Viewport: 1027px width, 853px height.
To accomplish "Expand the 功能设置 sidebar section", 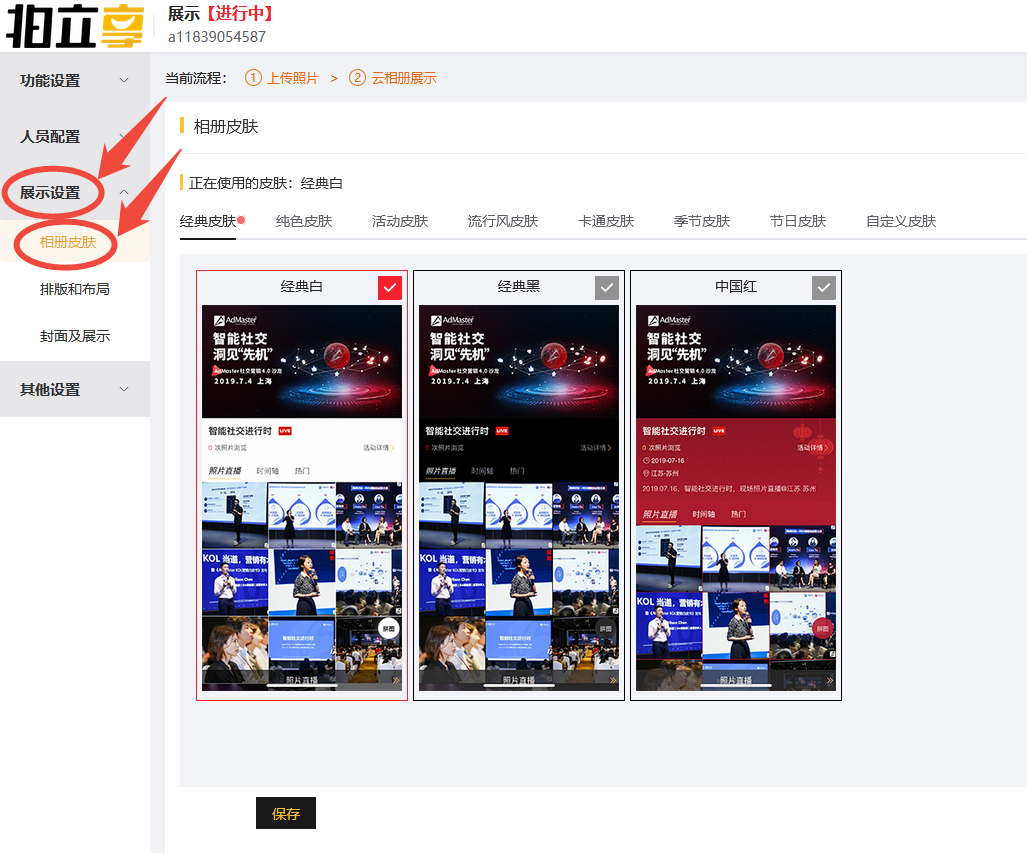I will click(x=74, y=81).
